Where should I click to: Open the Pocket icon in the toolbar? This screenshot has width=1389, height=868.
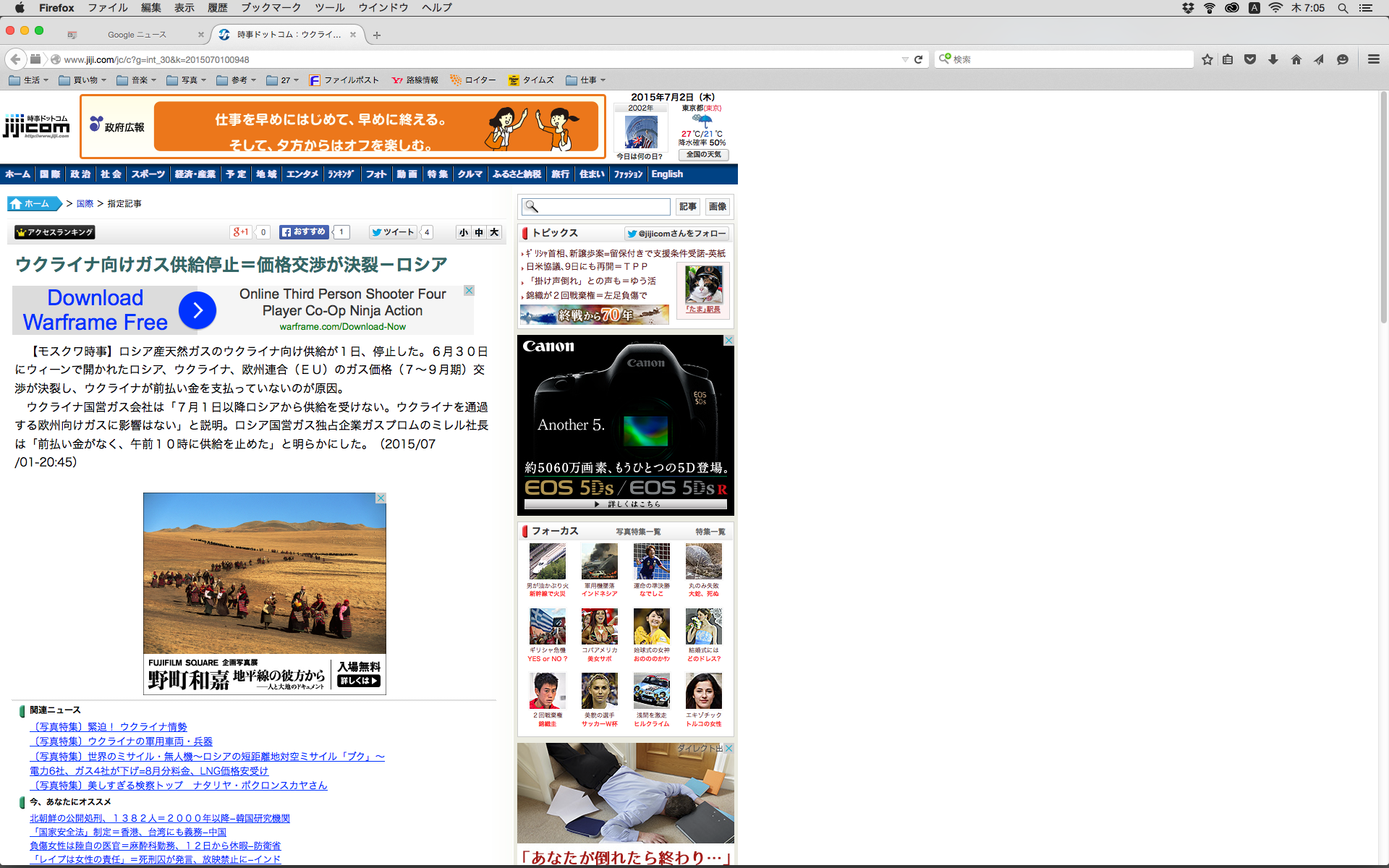pos(1250,59)
